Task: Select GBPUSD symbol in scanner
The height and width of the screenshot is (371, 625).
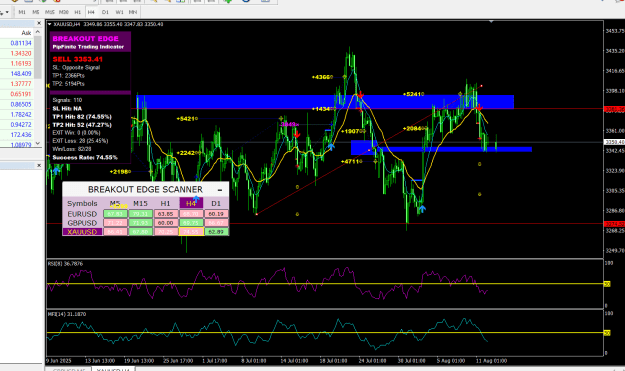Action: (82, 223)
